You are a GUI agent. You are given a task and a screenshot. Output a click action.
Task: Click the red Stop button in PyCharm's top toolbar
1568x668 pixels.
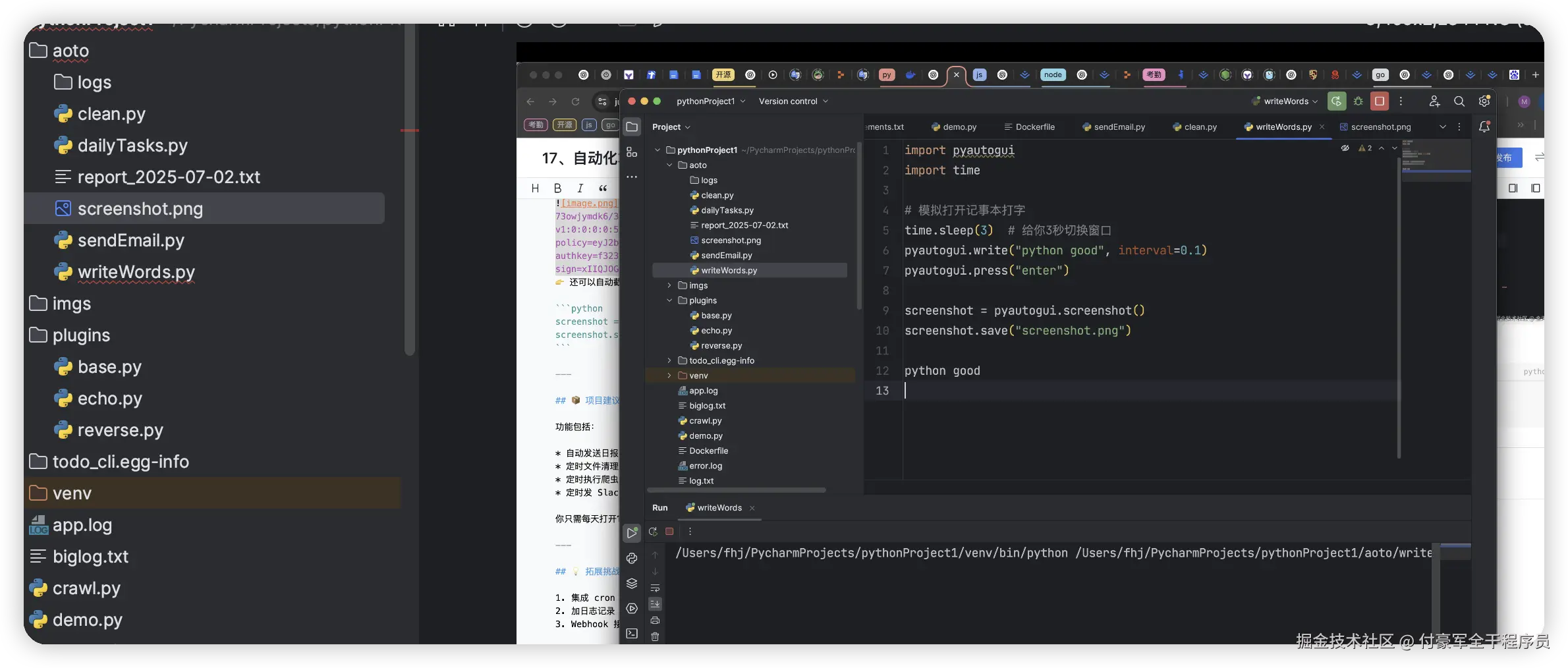pyautogui.click(x=1380, y=101)
